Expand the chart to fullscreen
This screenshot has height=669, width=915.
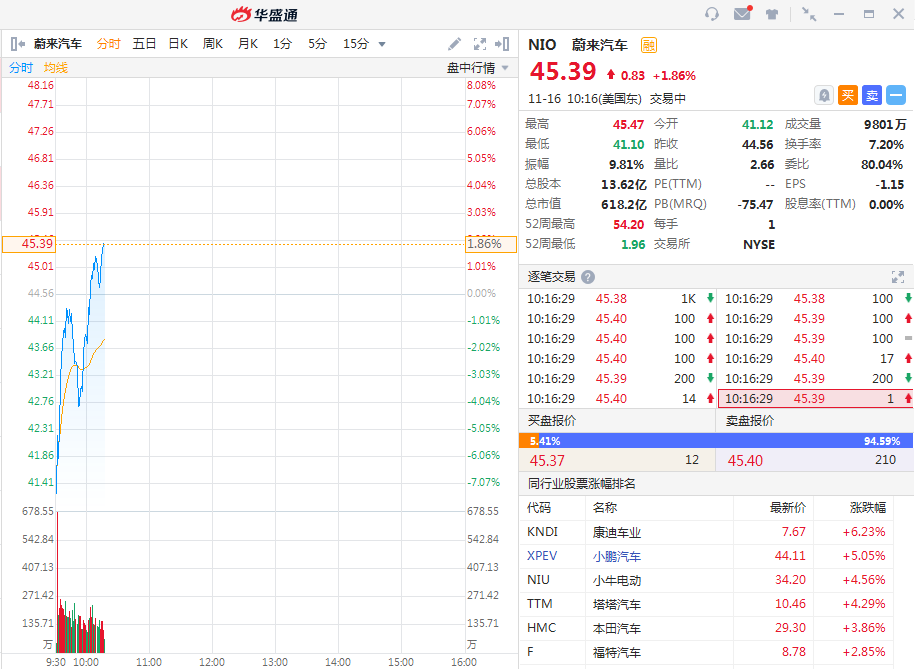click(x=480, y=44)
